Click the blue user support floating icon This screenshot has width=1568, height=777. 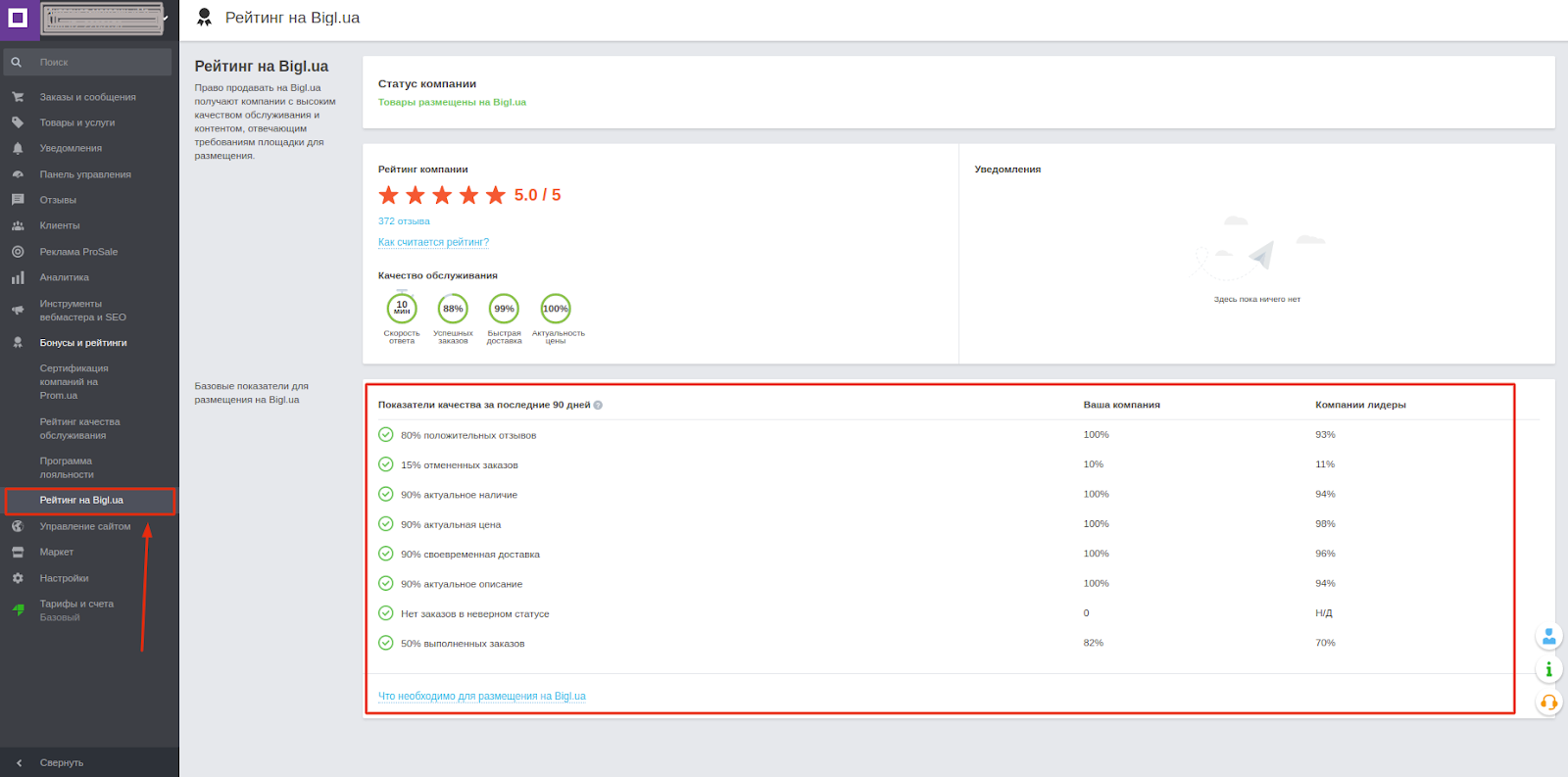tap(1548, 637)
